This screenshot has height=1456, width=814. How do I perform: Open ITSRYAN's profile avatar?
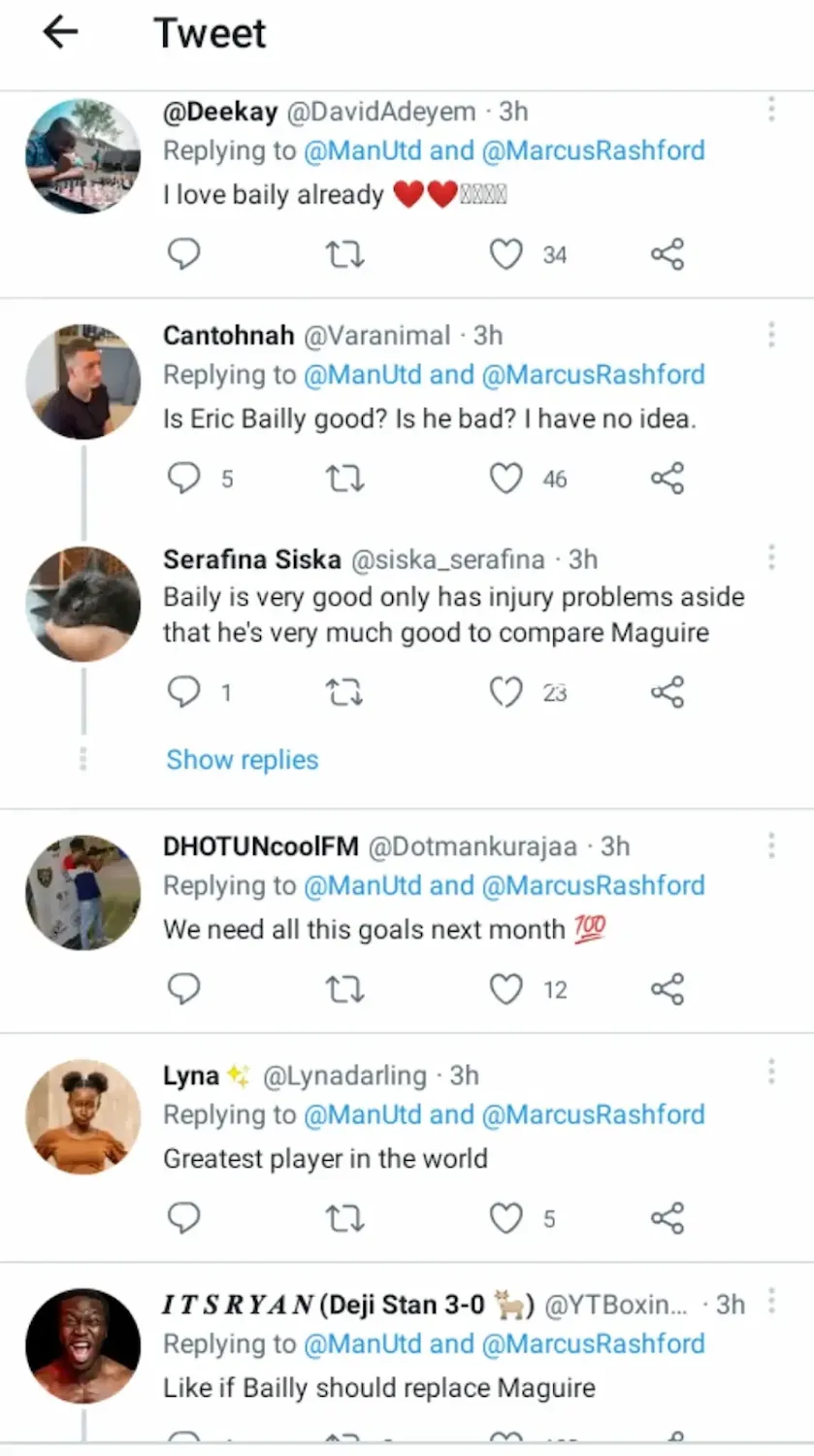(82, 1346)
